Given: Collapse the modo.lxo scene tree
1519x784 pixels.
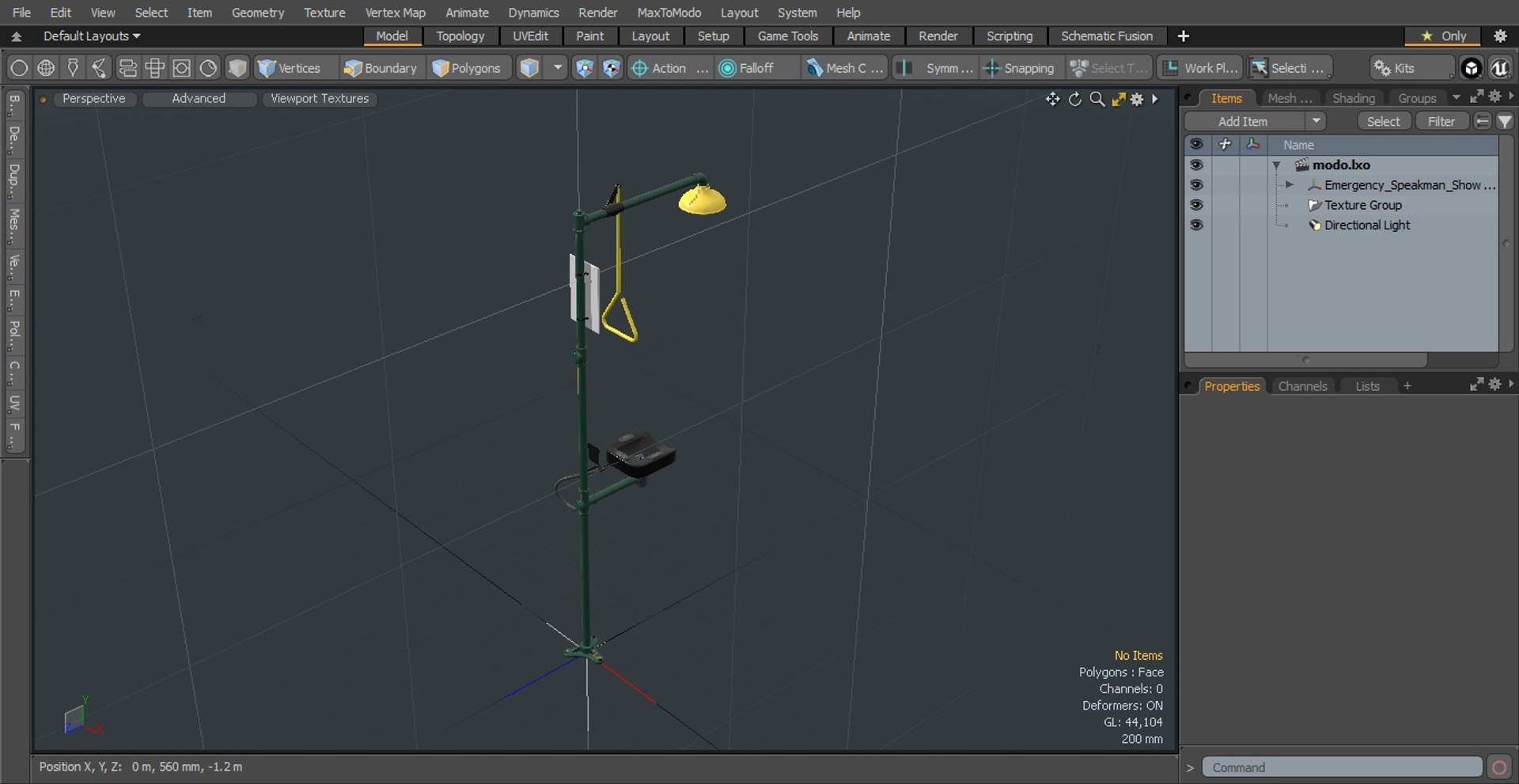Looking at the screenshot, I should tap(1276, 165).
